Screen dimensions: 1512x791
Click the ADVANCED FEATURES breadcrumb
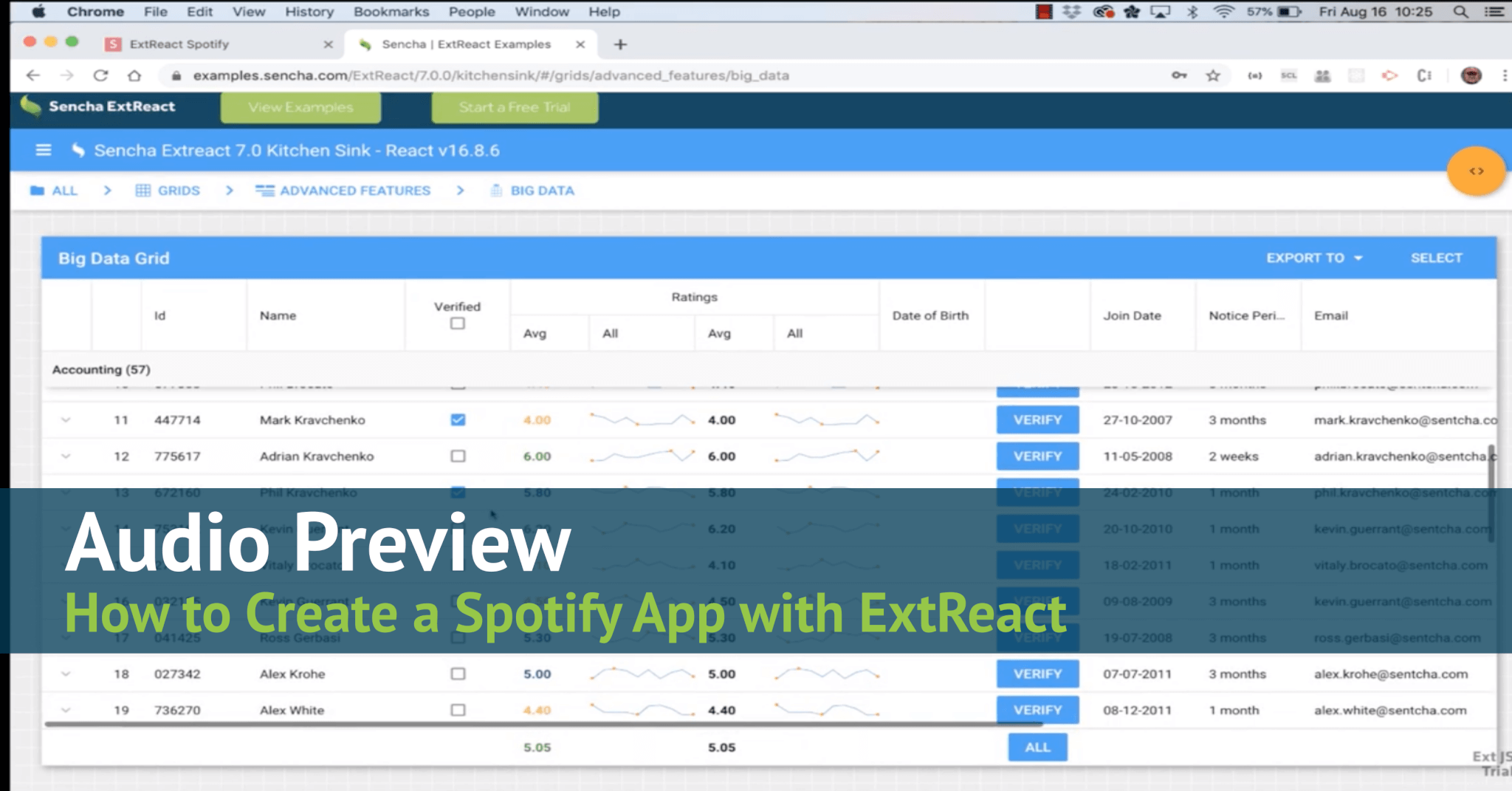point(343,191)
